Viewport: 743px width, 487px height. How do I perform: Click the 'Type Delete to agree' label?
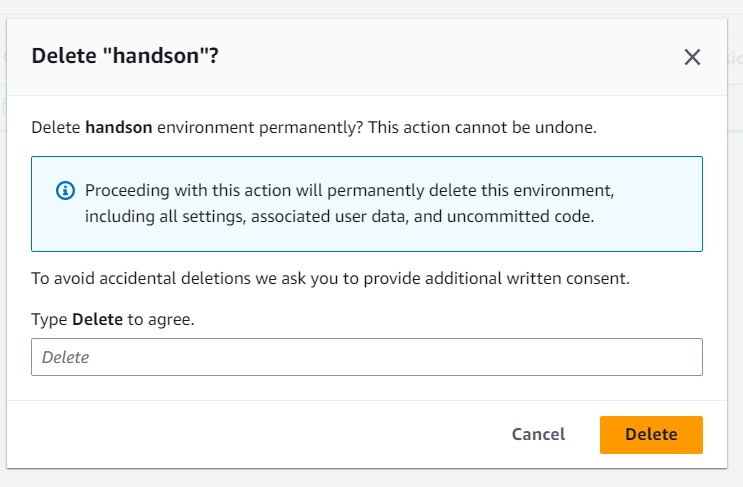(112, 320)
